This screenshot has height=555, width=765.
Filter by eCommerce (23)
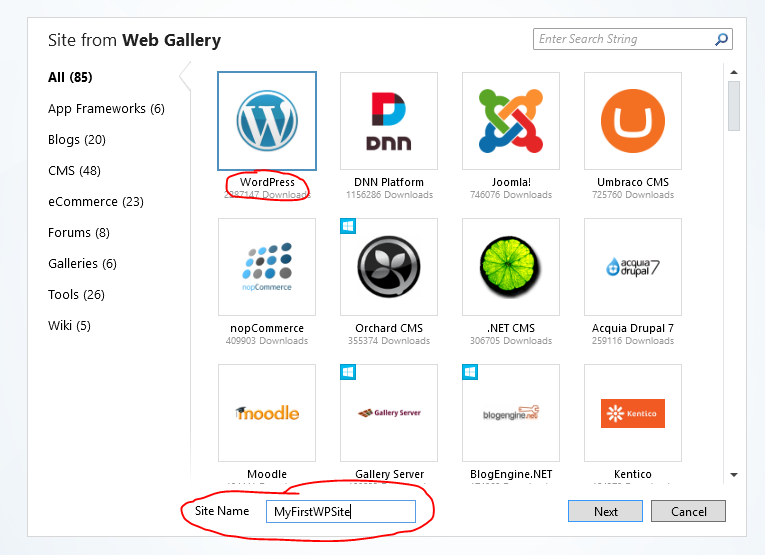click(x=96, y=201)
